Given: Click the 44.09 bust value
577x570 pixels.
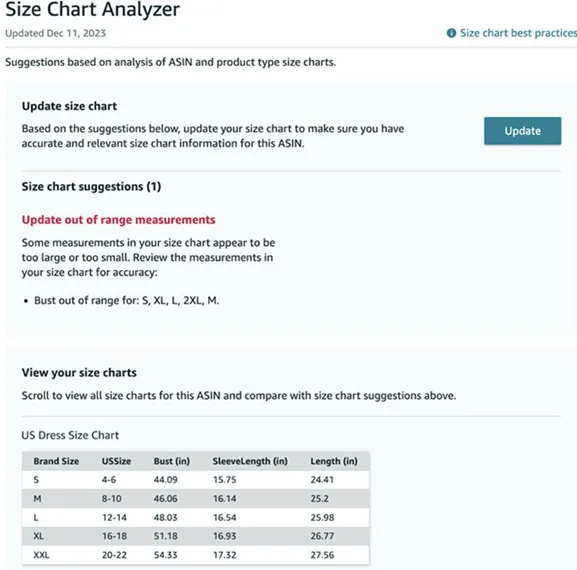Looking at the screenshot, I should [166, 480].
